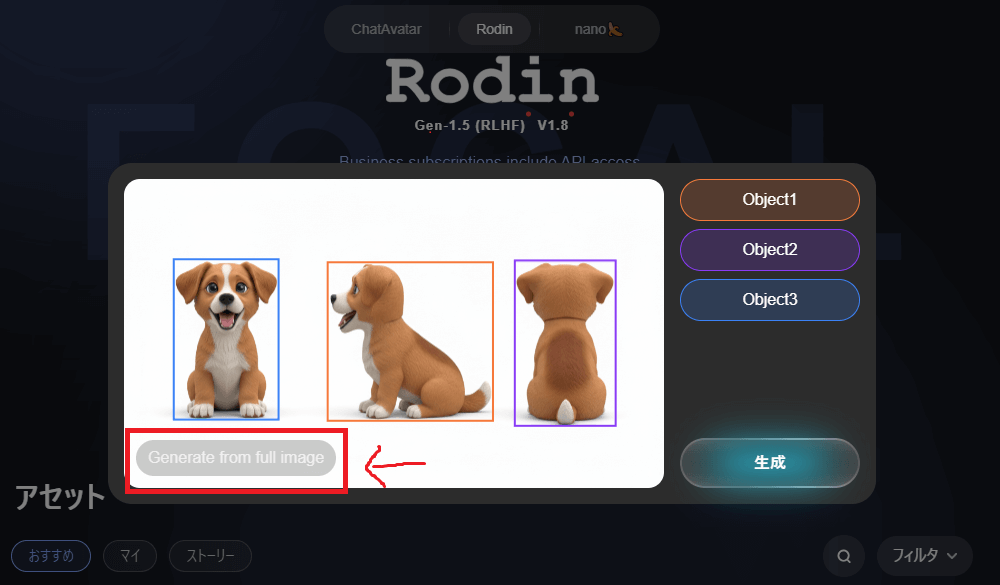Click the 生成 generate button
The image size is (1000, 585).
click(x=770, y=463)
